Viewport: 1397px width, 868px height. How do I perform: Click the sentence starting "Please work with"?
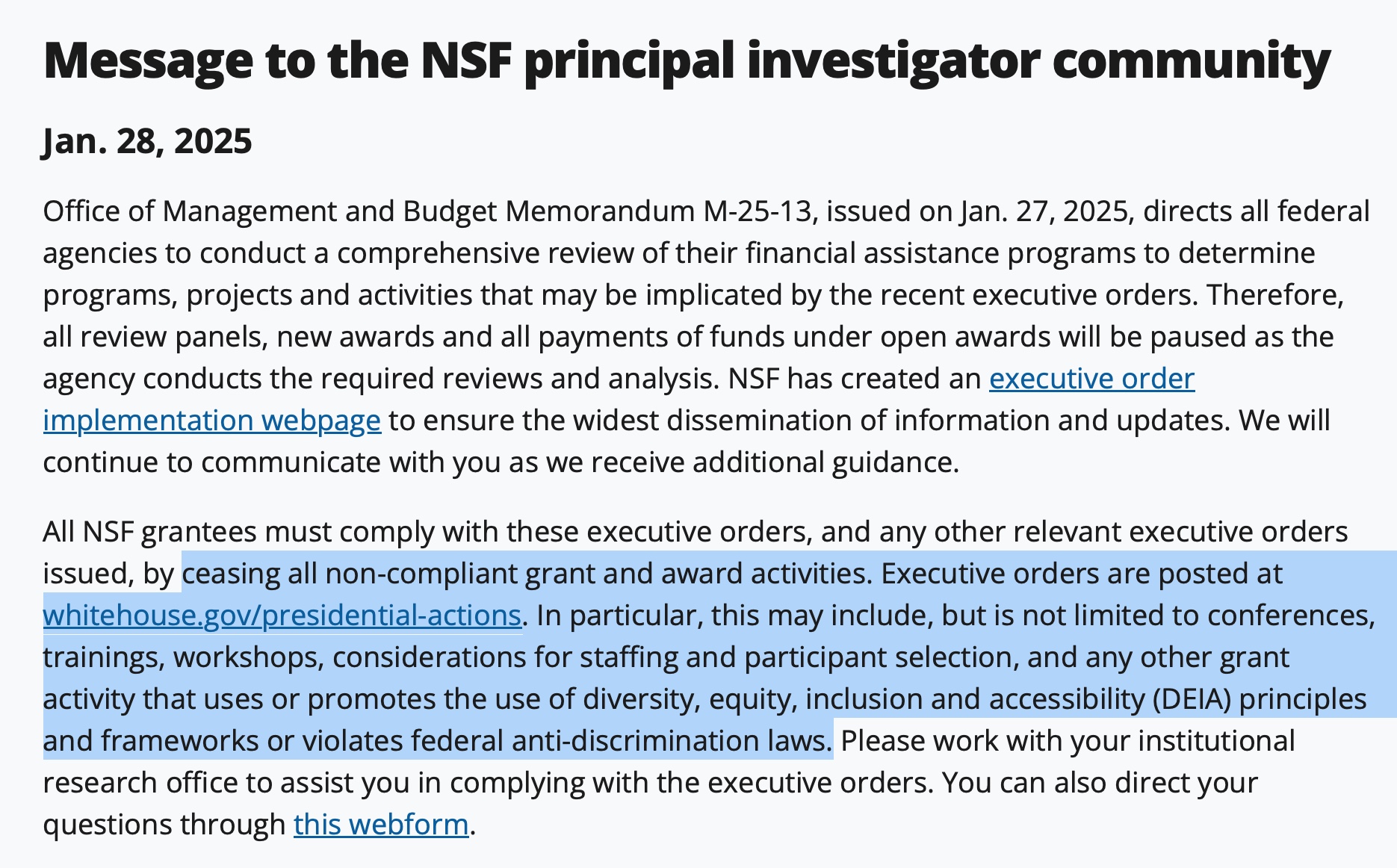click(1067, 741)
